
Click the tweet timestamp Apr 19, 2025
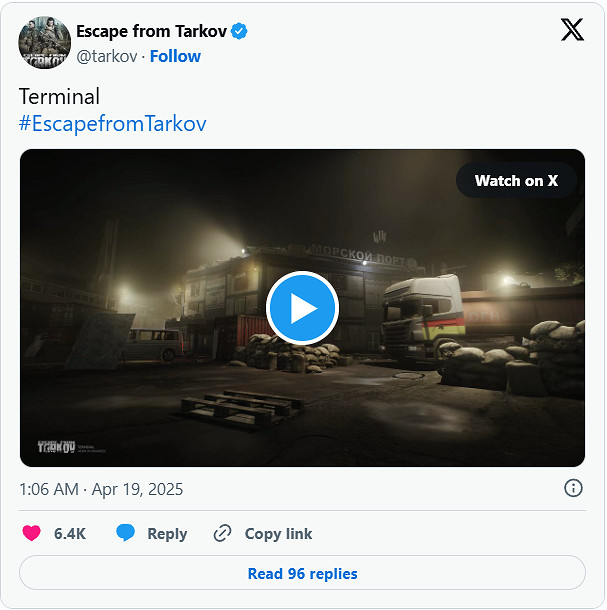pyautogui.click(x=101, y=490)
